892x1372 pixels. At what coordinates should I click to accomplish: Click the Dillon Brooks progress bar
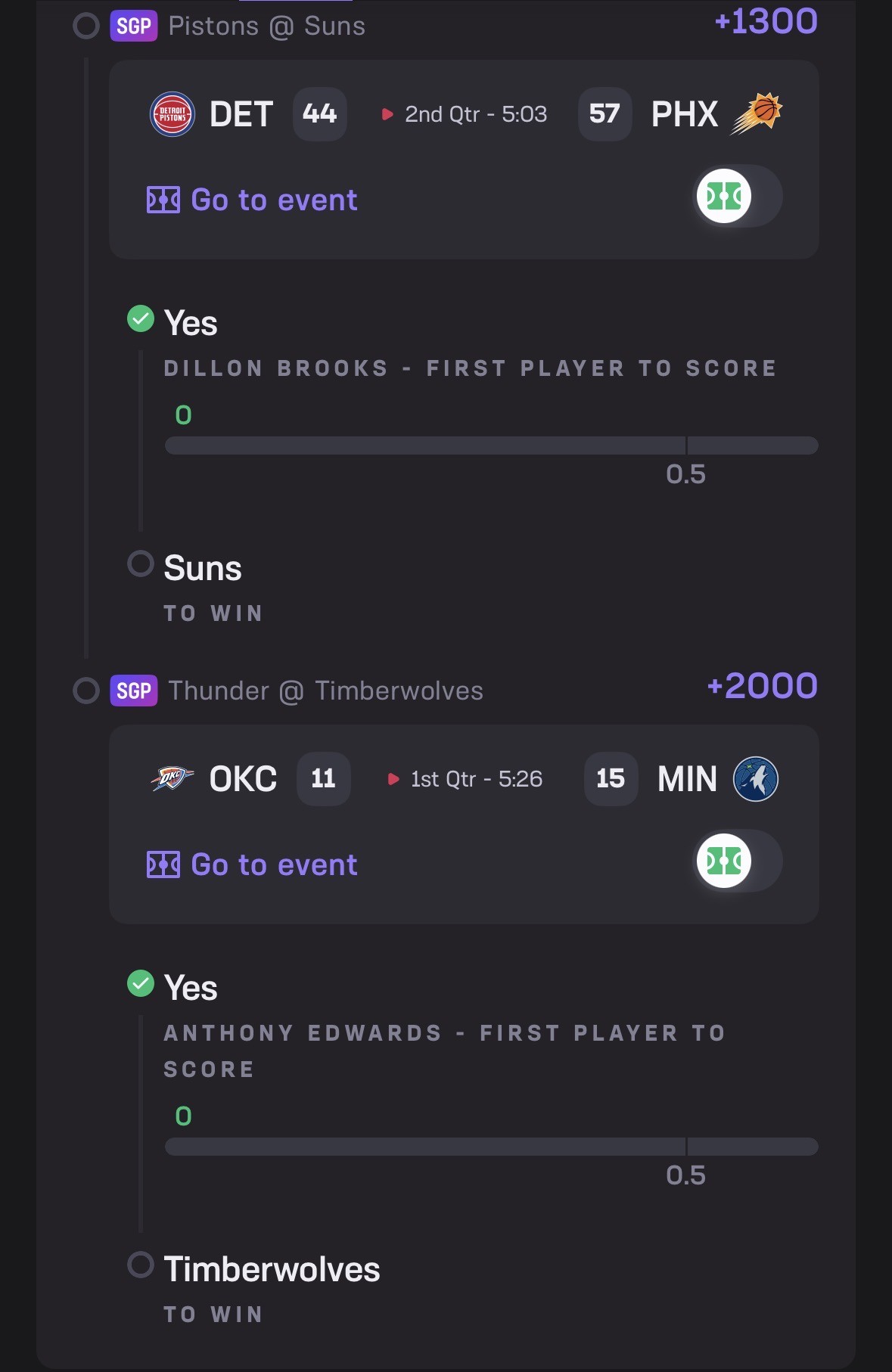coord(491,445)
